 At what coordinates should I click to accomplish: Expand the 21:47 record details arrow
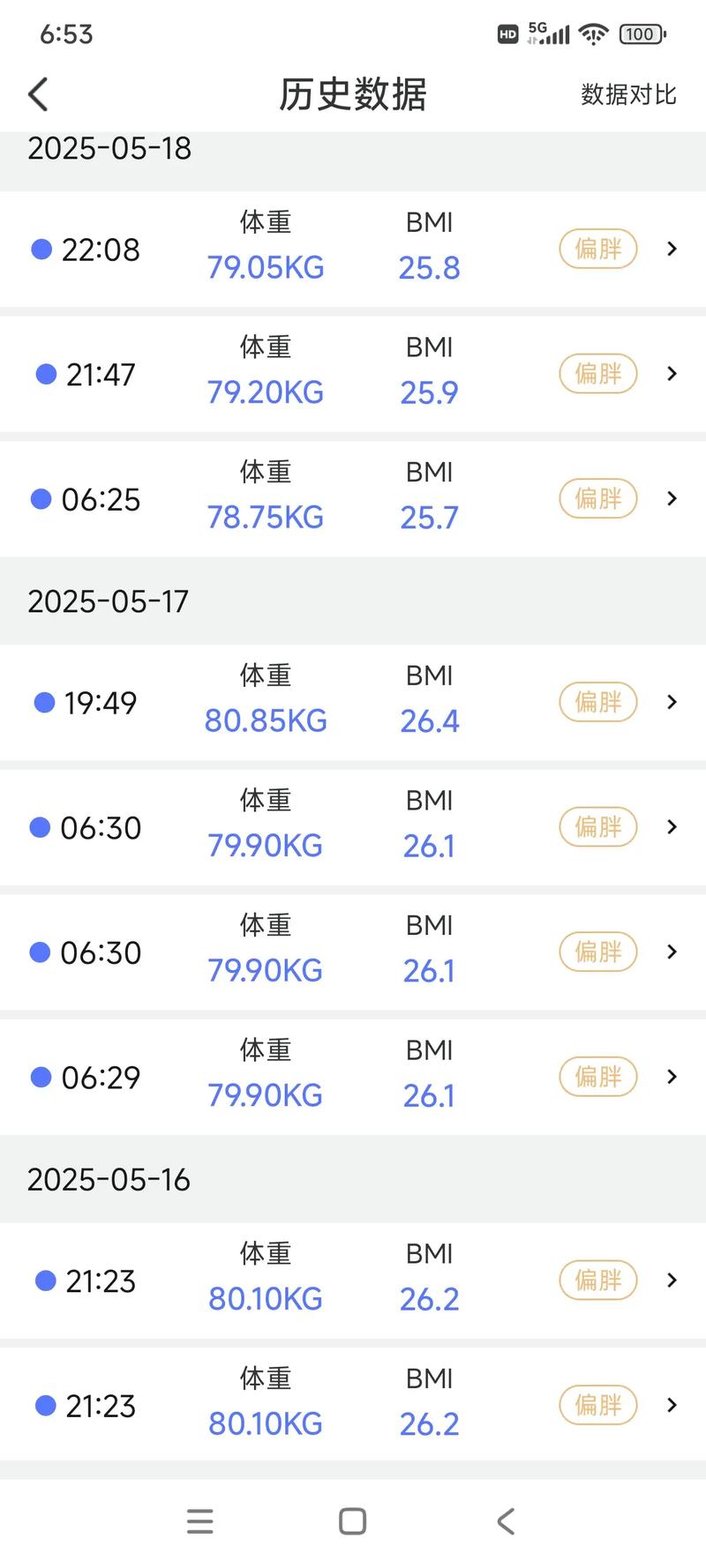[x=672, y=374]
